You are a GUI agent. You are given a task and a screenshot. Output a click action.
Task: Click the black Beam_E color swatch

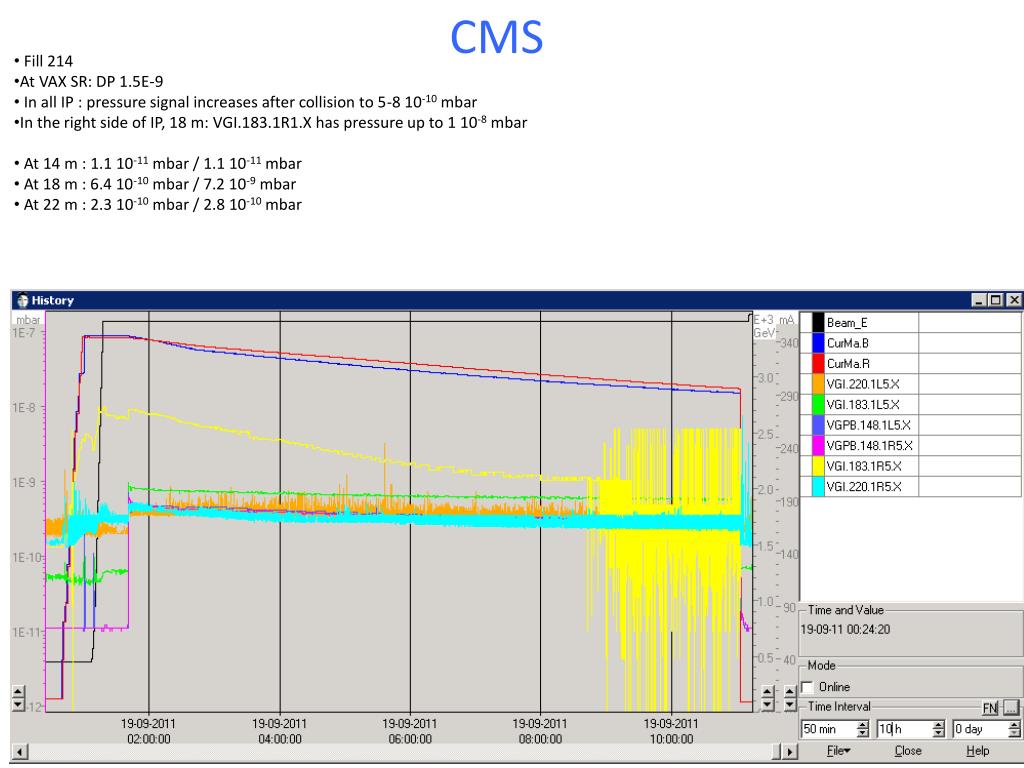(x=818, y=323)
